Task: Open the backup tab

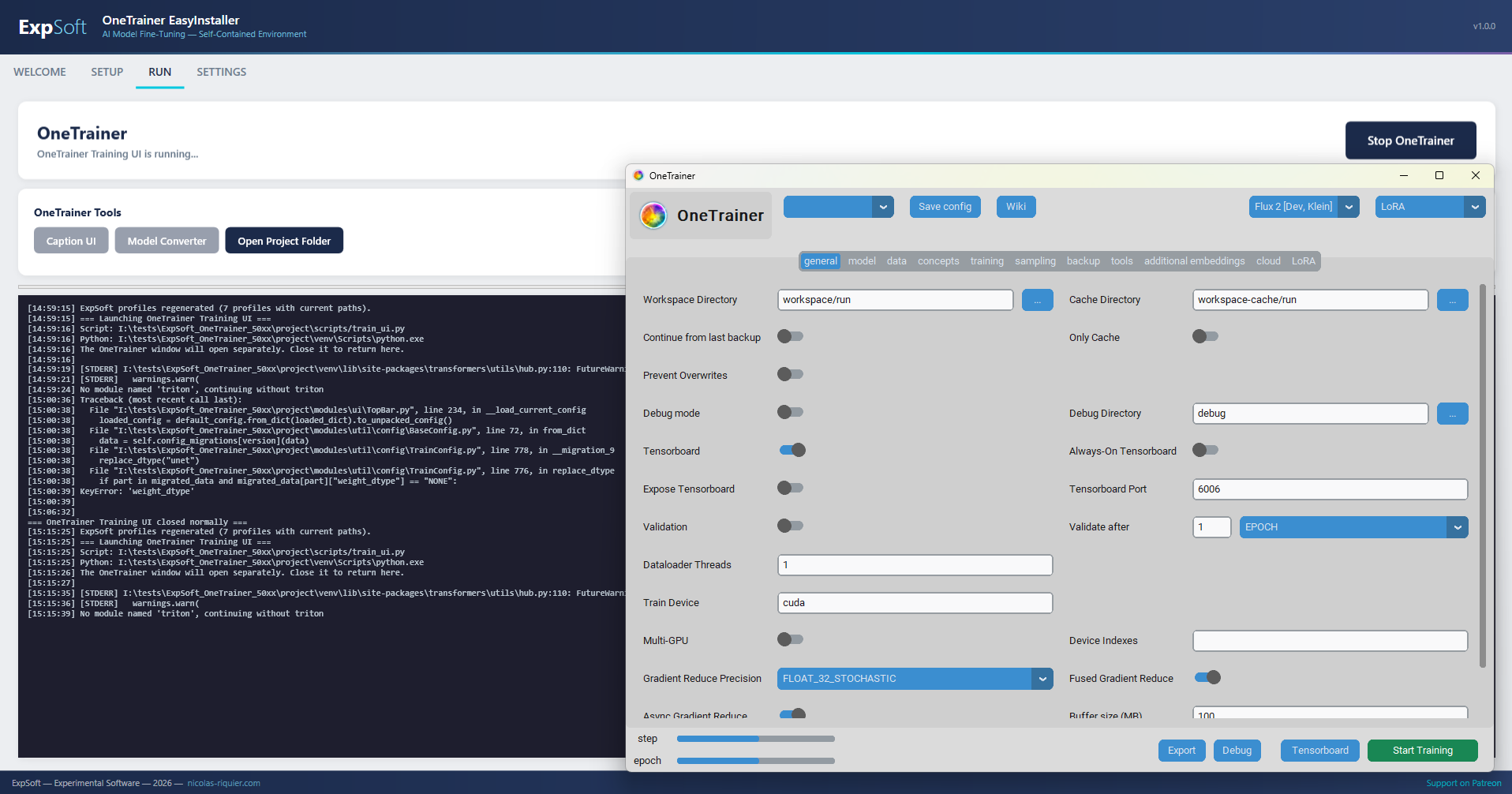Action: 1083,261
